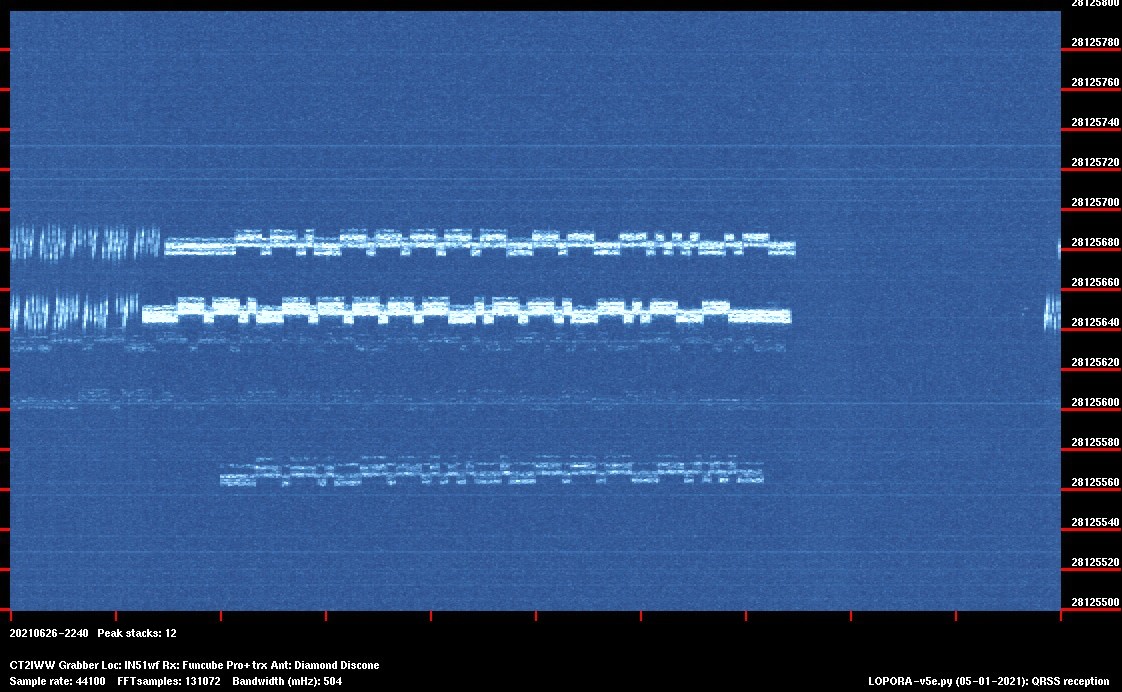Click the 28125500 frequency label
This screenshot has width=1122, height=692.
(x=1095, y=603)
